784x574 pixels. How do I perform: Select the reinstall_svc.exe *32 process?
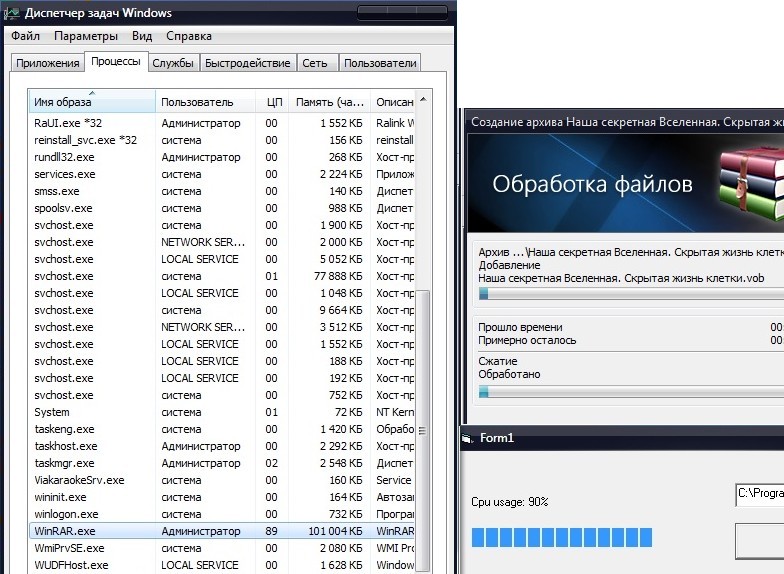[222, 140]
